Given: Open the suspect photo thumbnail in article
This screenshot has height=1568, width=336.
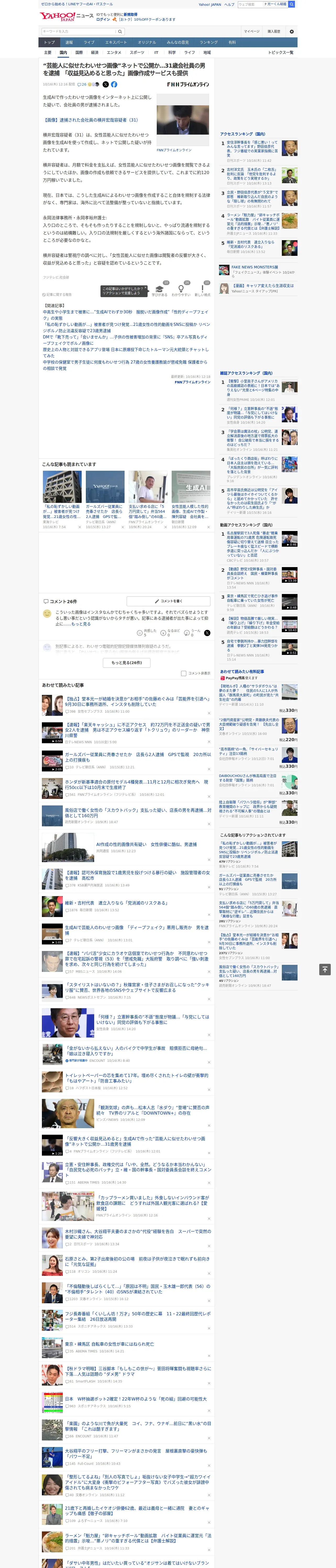Looking at the screenshot, I should tap(183, 120).
